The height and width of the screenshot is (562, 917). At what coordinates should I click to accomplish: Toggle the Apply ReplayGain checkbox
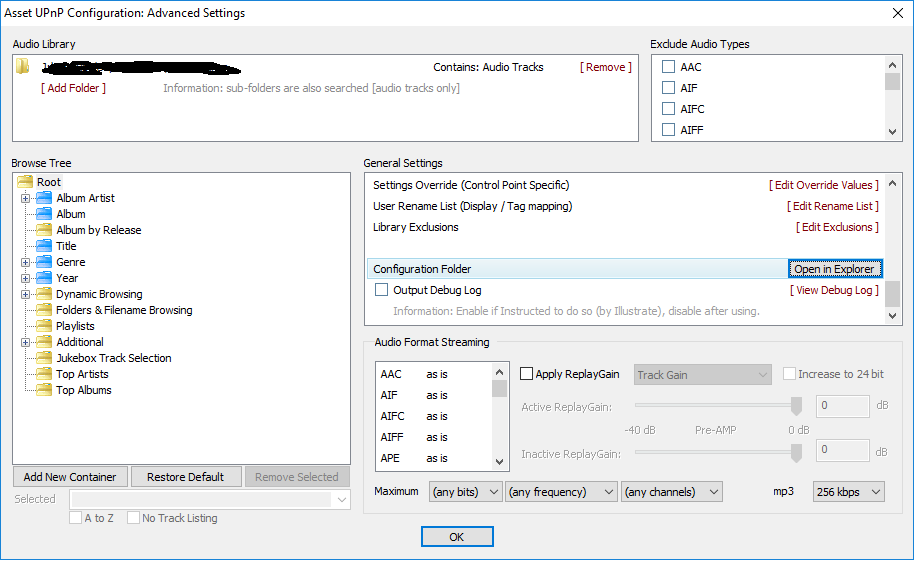coord(527,374)
